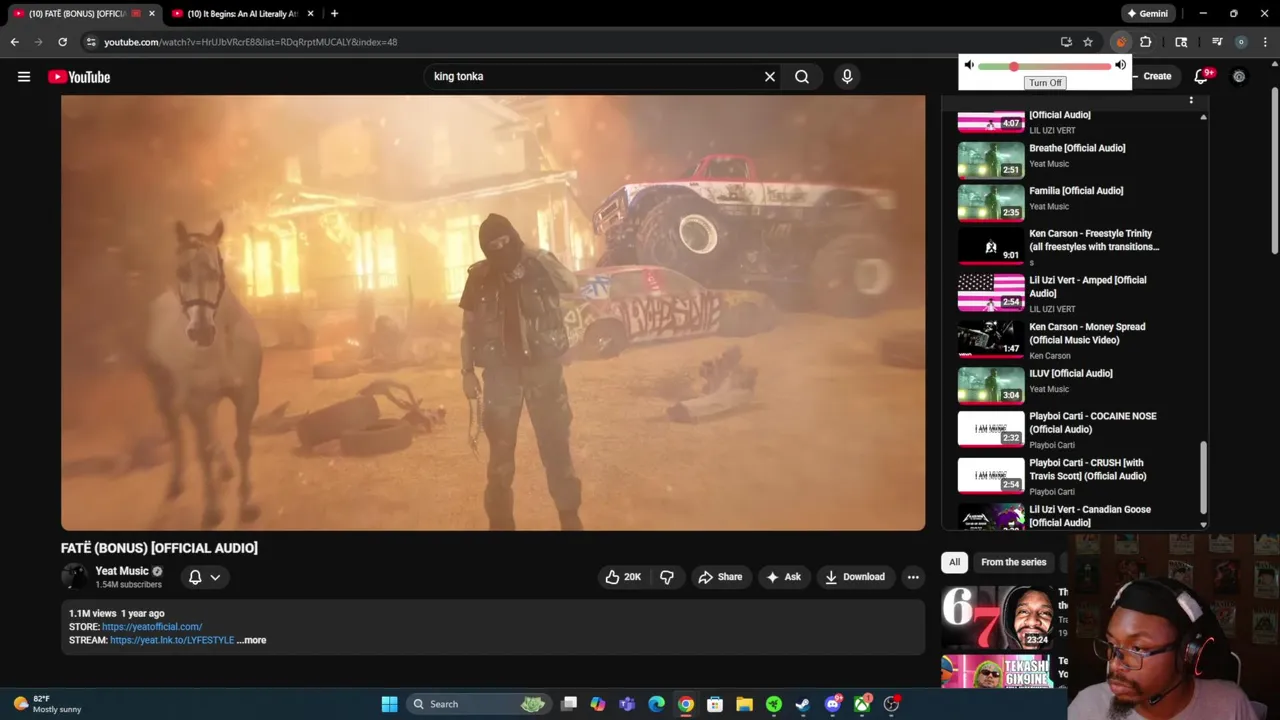This screenshot has height=720, width=1280.
Task: Click the Yeat Music channel avatar
Action: click(x=74, y=577)
